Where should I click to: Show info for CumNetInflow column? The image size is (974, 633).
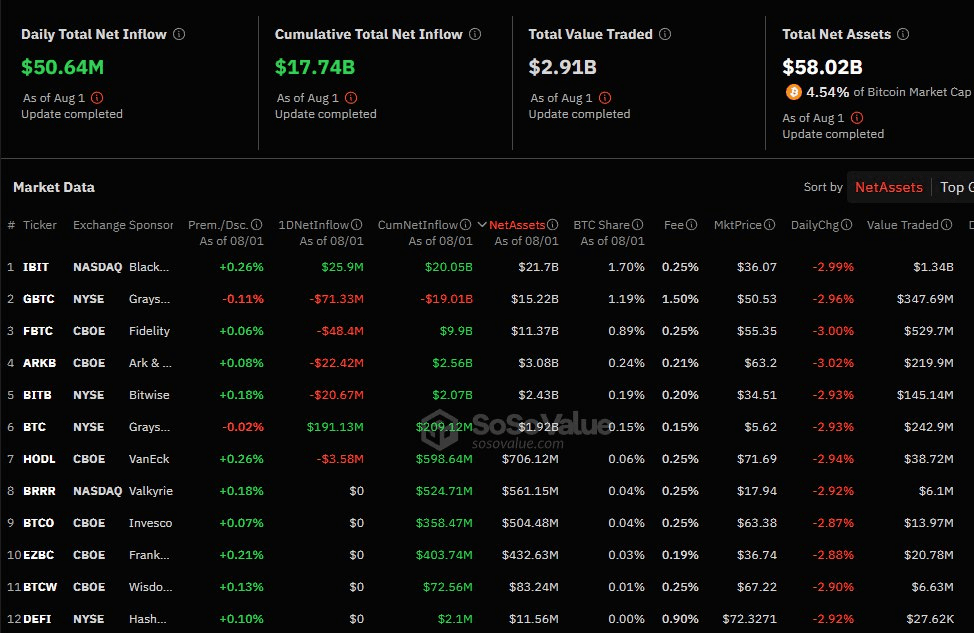465,225
